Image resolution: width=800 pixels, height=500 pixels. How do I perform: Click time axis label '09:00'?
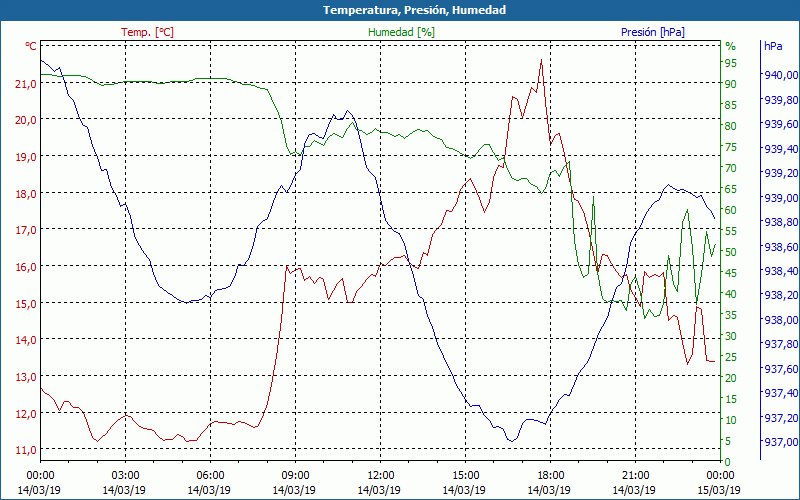295,476
